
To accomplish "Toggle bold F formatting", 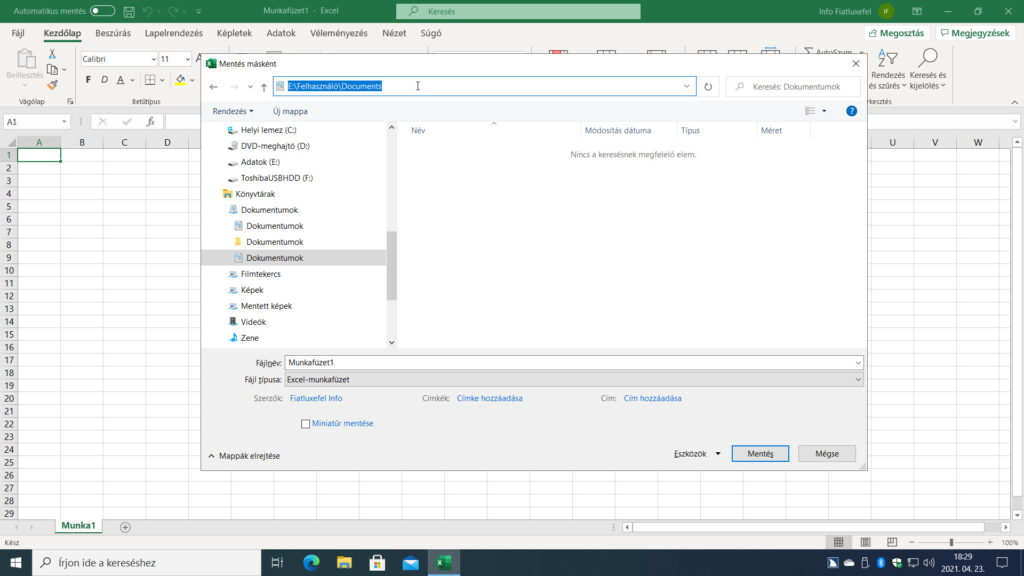I will coord(88,80).
